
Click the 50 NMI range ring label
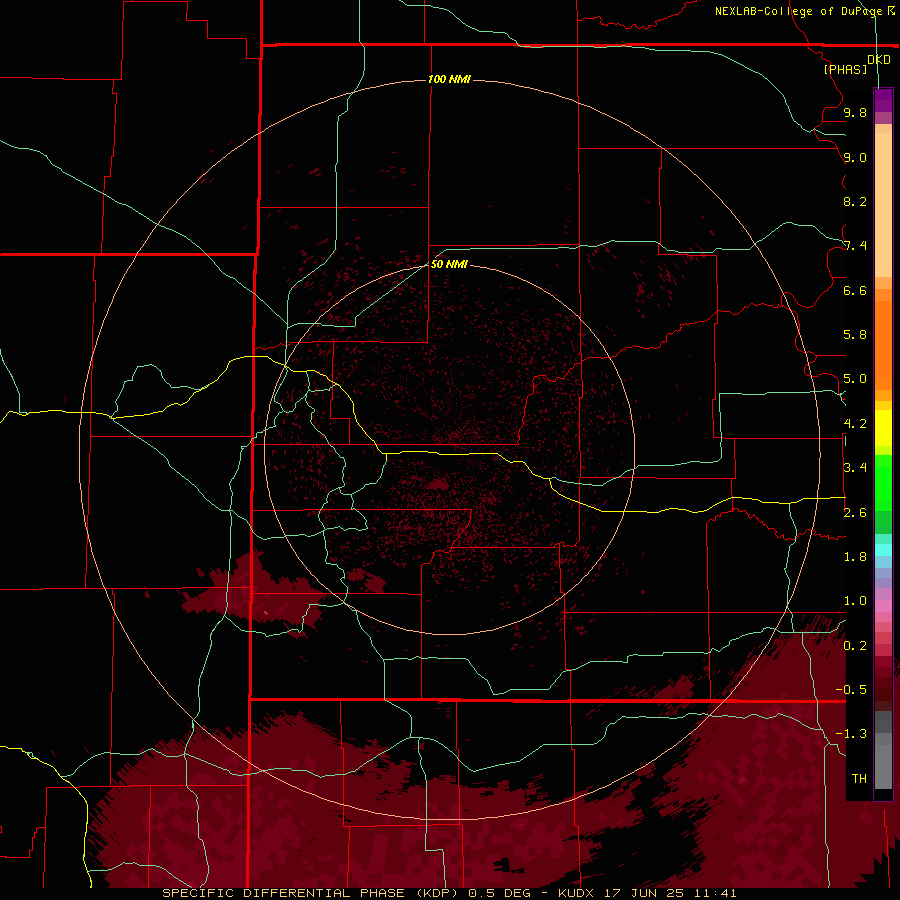pos(449,264)
